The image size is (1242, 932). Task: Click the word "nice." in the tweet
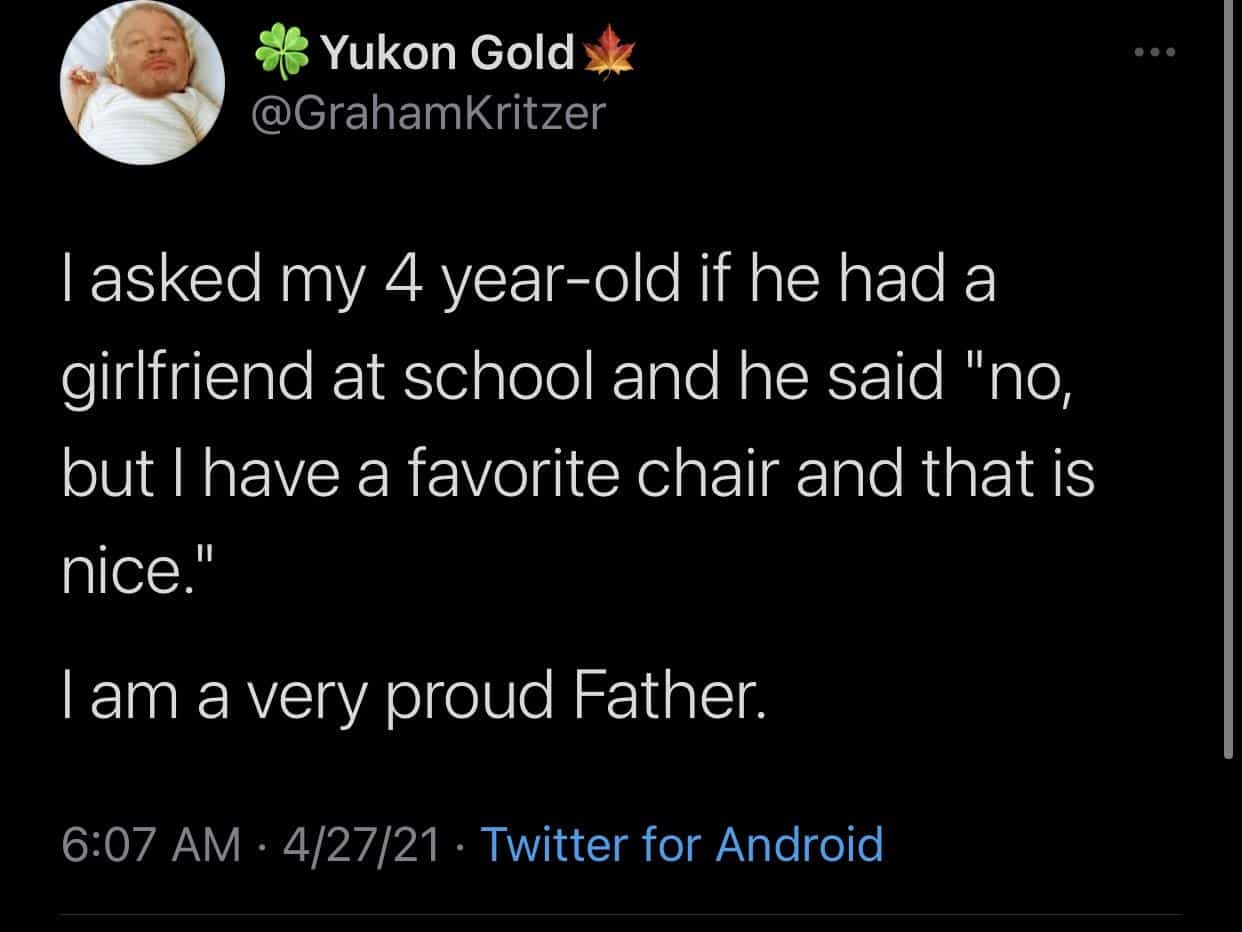128,571
